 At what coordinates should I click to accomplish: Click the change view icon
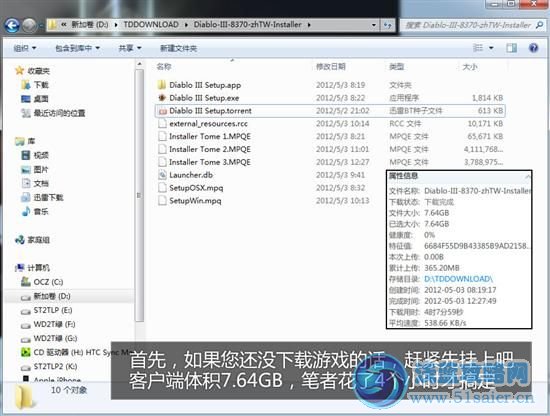click(x=478, y=48)
